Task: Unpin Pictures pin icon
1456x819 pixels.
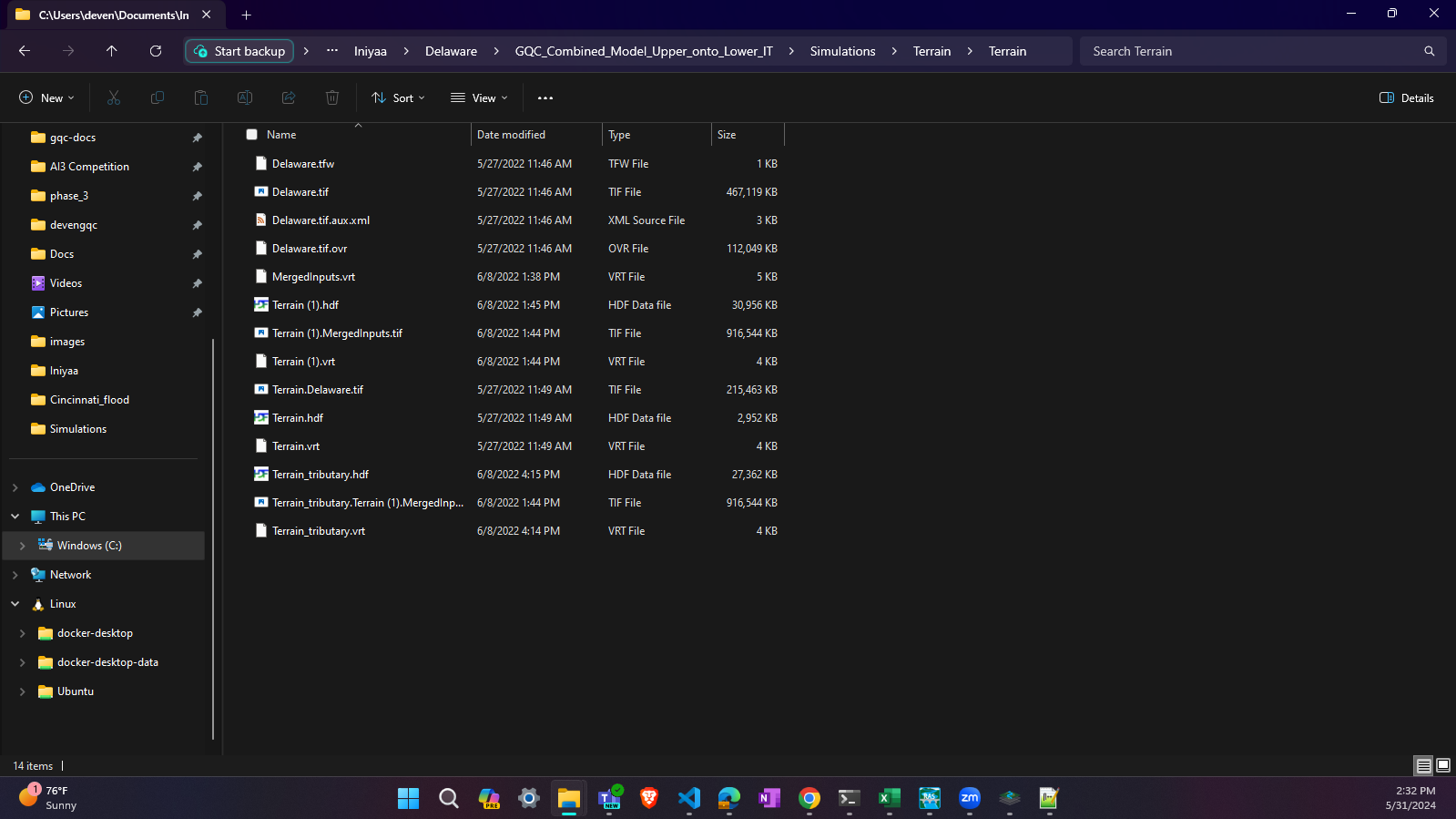Action: point(197,312)
